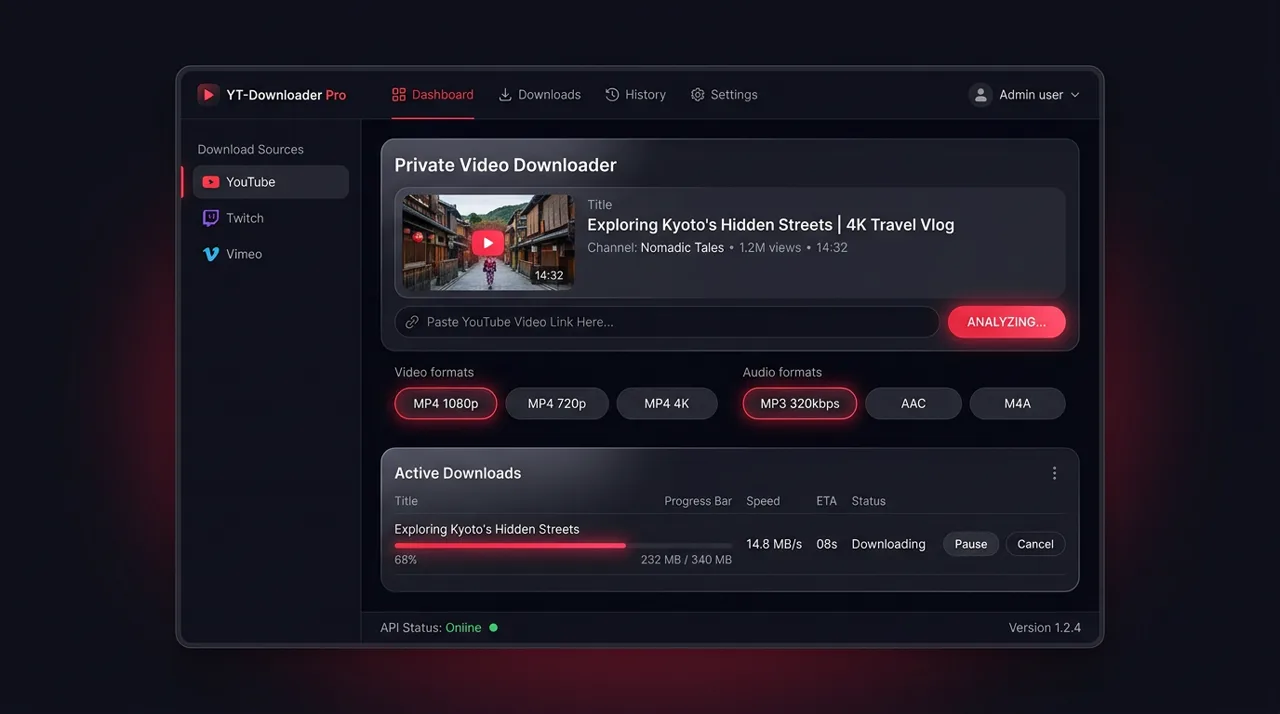Viewport: 1280px width, 714px height.
Task: Switch to the Downloads tab
Action: (x=540, y=94)
